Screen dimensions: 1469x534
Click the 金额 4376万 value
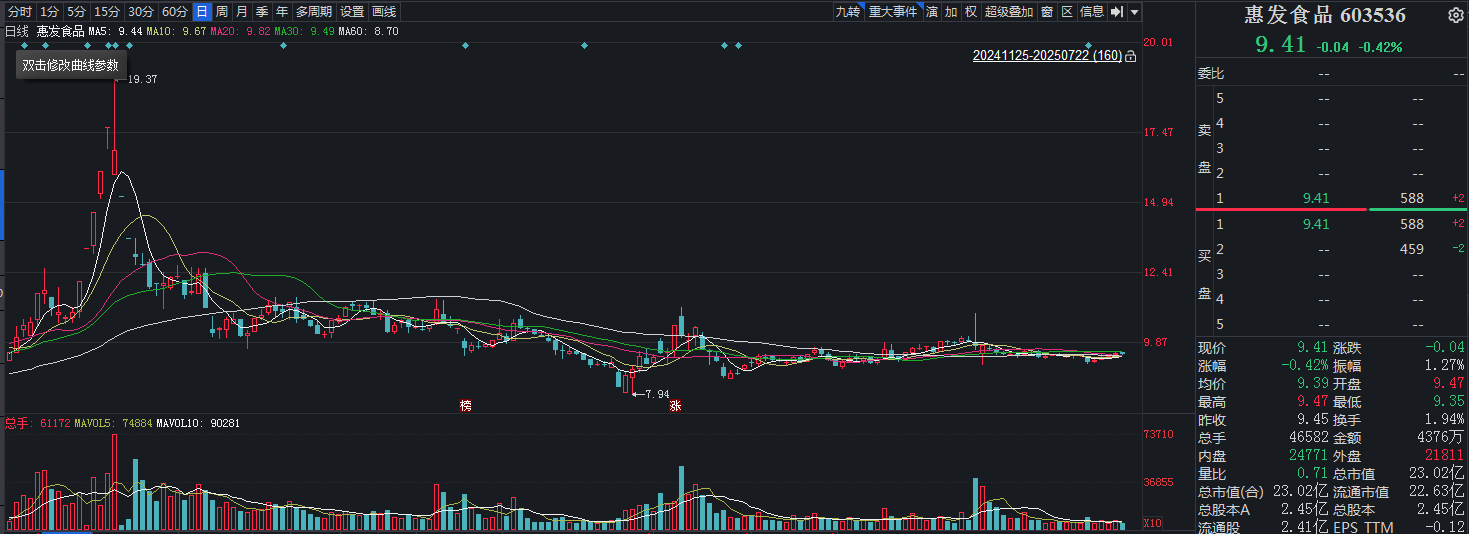pos(1441,437)
